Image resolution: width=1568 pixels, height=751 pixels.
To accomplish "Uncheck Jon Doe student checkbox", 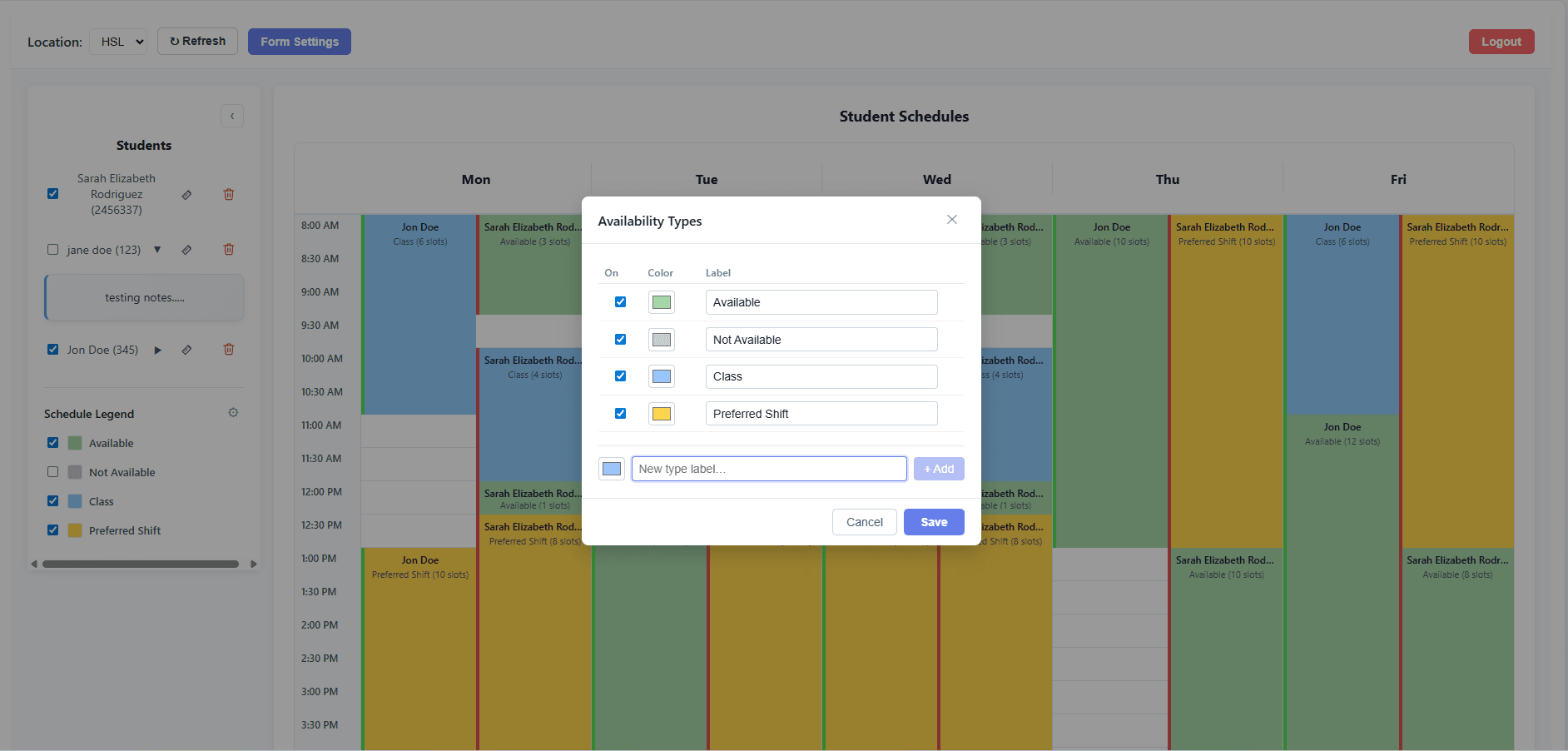I will coord(53,350).
